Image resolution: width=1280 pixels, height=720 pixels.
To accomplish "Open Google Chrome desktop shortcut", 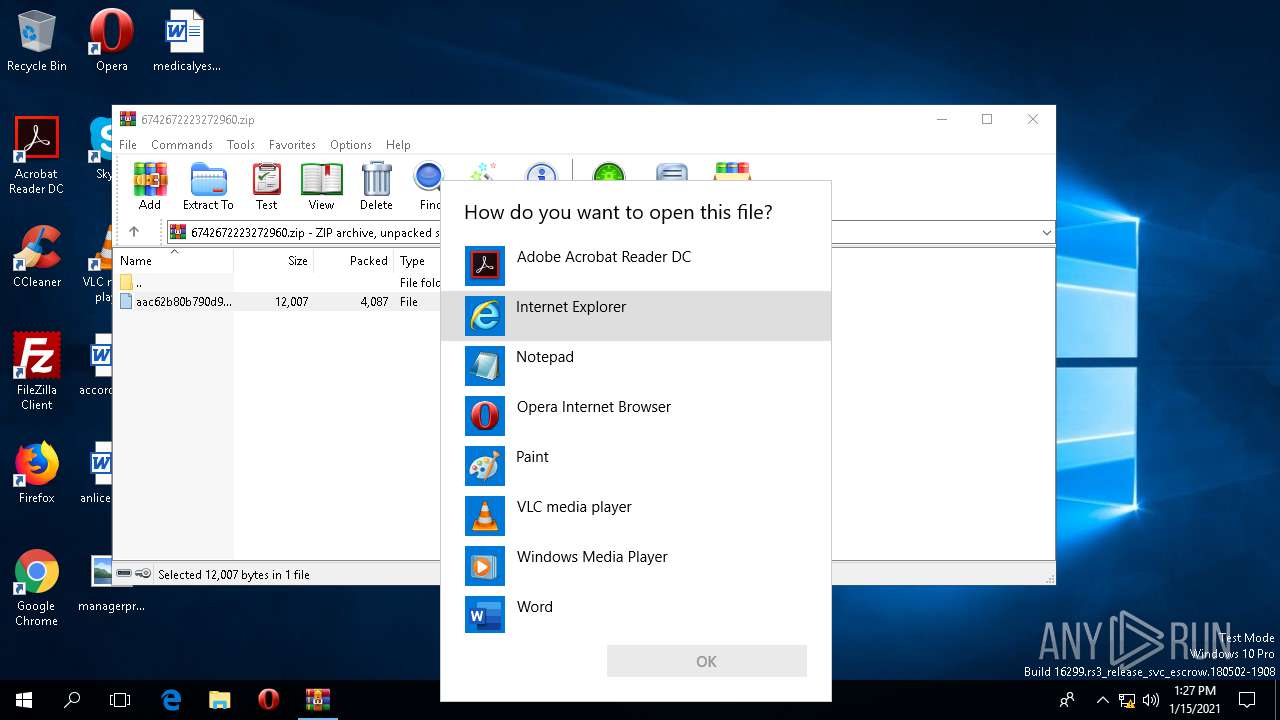I will click(37, 588).
